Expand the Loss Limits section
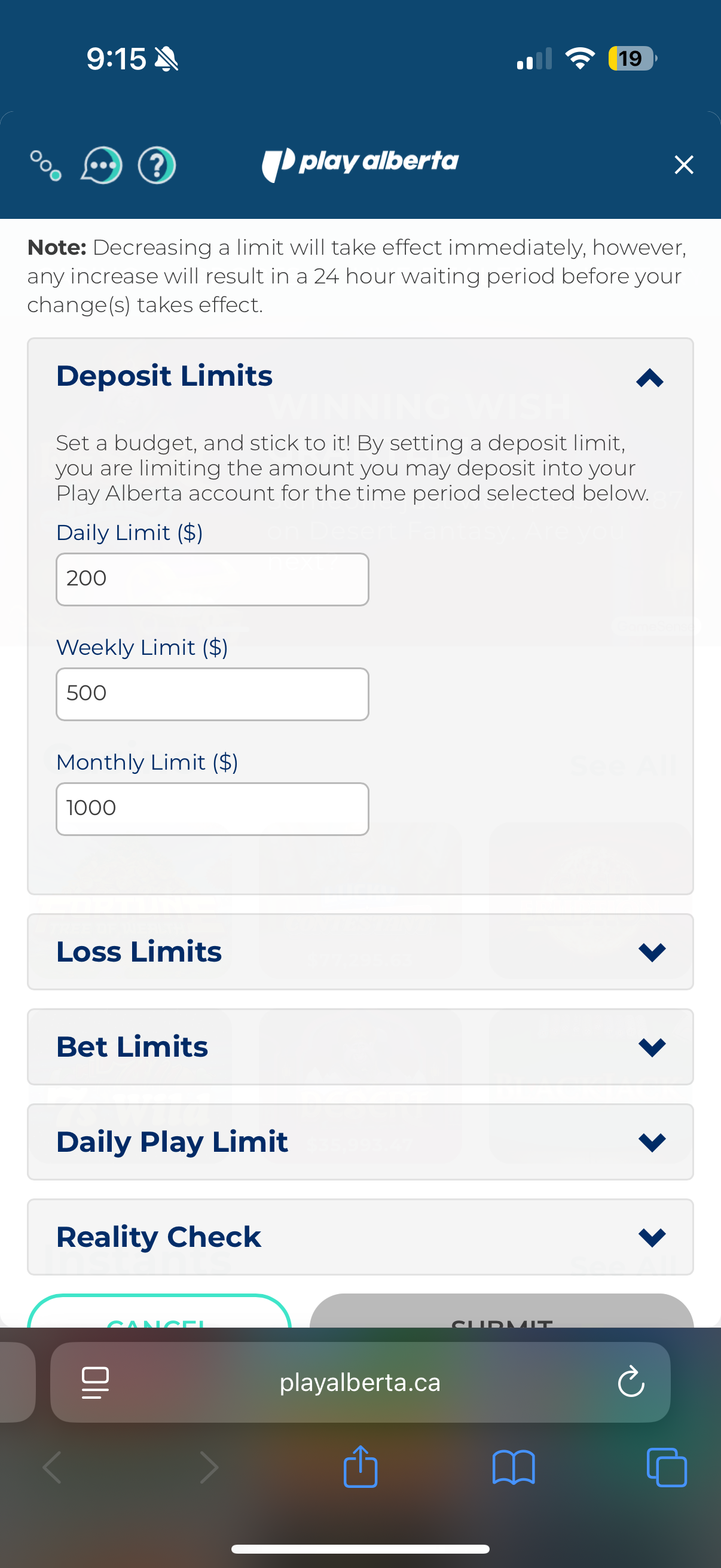721x1568 pixels. coord(652,951)
